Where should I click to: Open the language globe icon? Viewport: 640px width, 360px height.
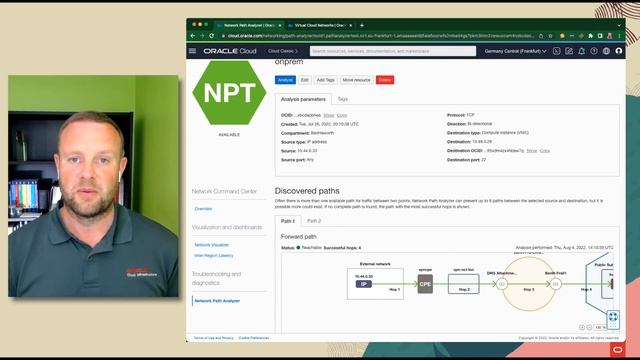607,51
